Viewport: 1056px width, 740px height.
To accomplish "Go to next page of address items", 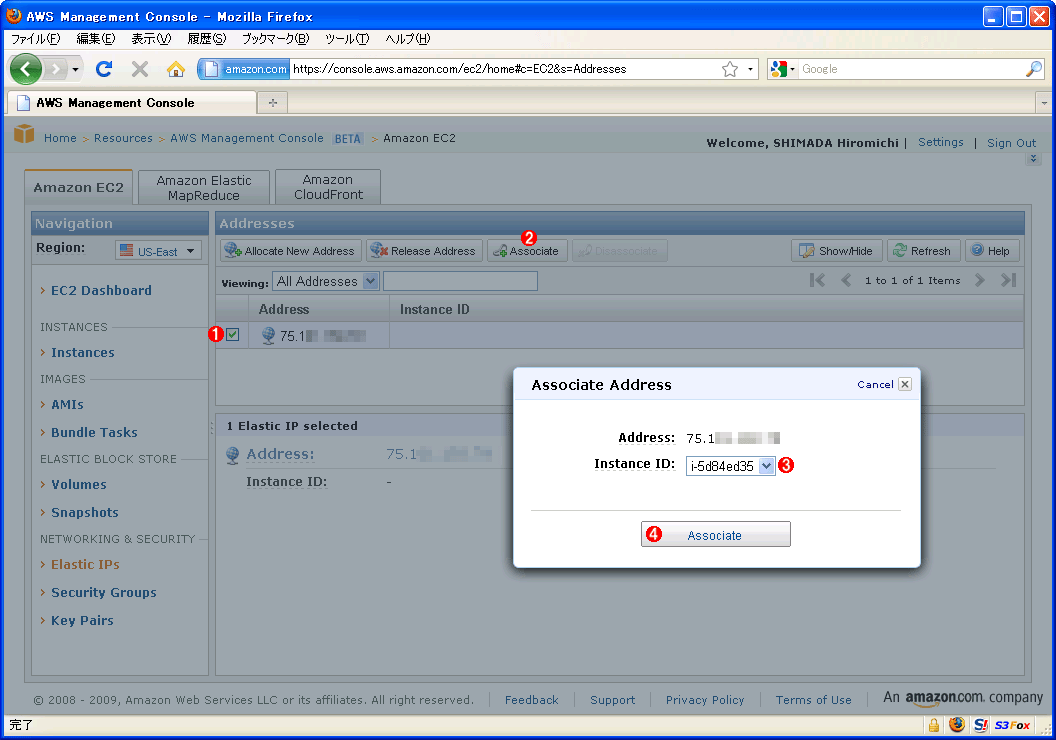I will 980,280.
